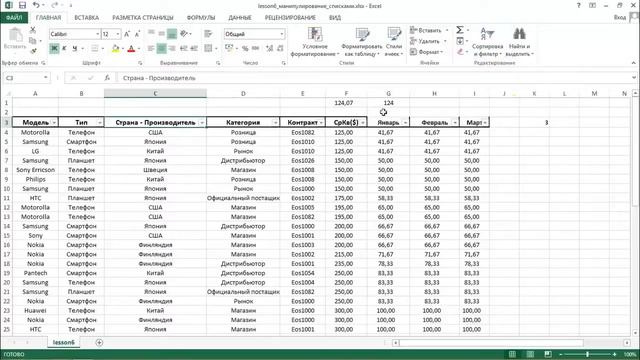The width and height of the screenshot is (640, 360).
Task: Toggle middle vertical alignment
Action: click(x=162, y=34)
